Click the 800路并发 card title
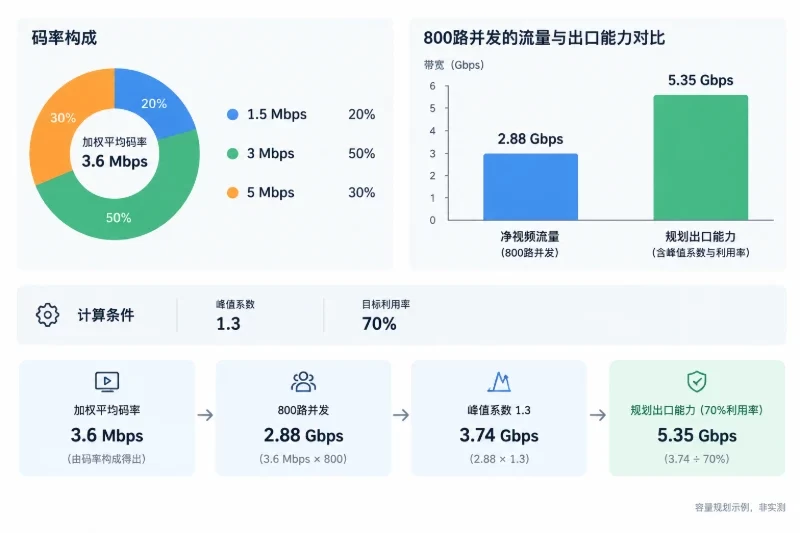800x533 pixels. pos(304,410)
